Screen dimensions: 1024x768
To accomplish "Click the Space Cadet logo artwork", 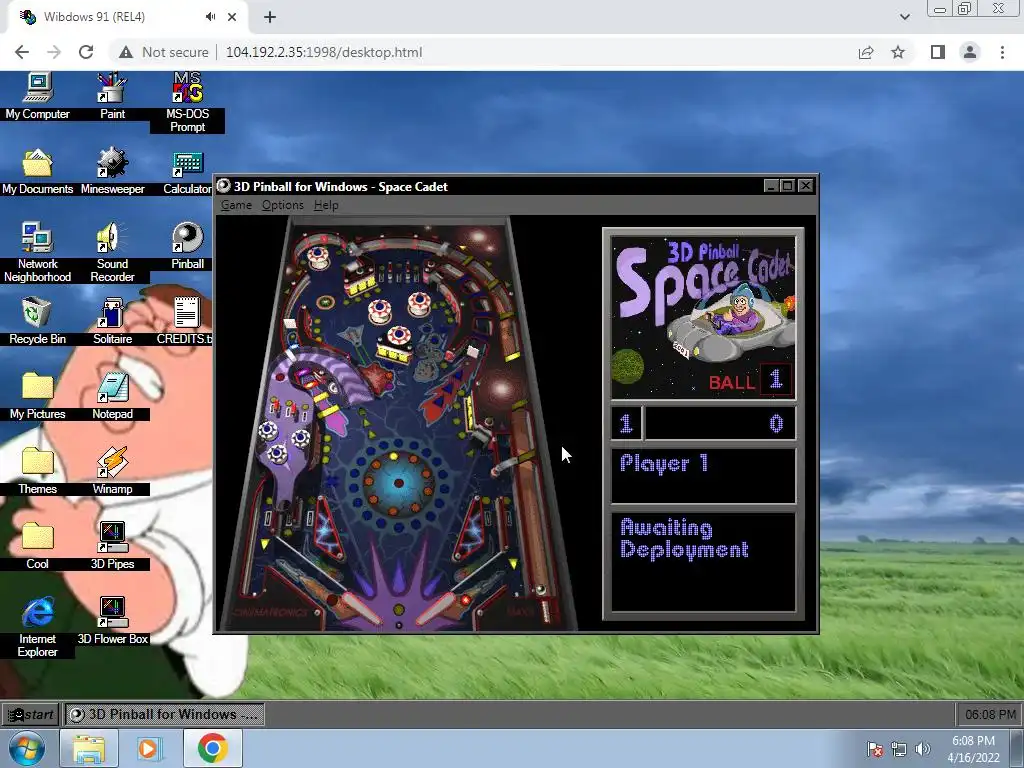I will point(703,317).
